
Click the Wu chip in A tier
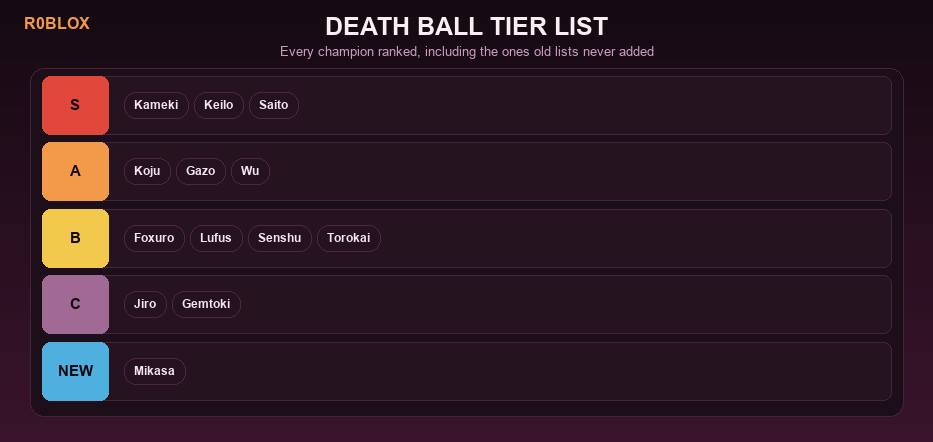[x=250, y=171]
